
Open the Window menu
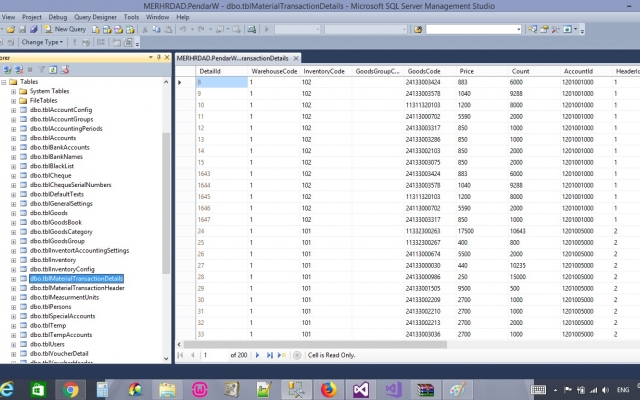point(157,17)
